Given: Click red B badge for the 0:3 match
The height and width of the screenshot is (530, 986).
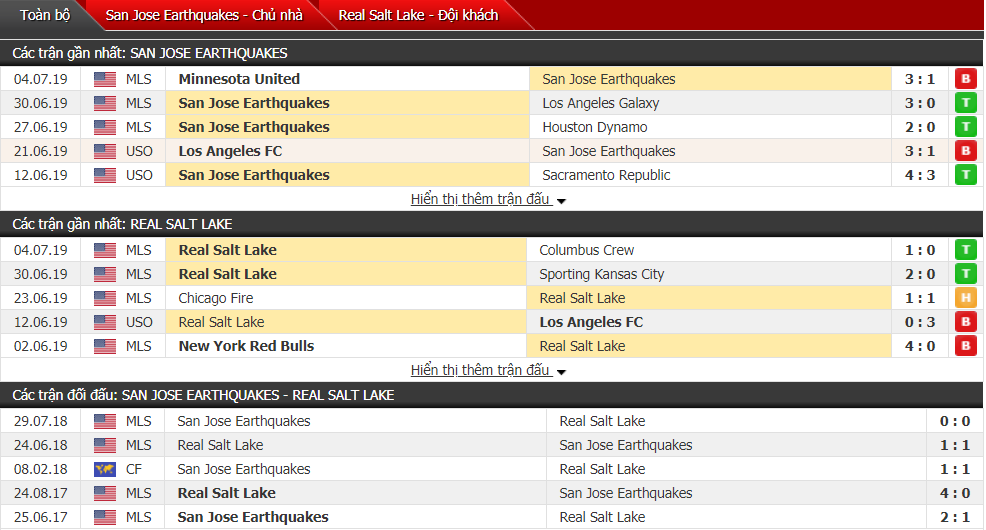Looking at the screenshot, I should pos(966,322).
